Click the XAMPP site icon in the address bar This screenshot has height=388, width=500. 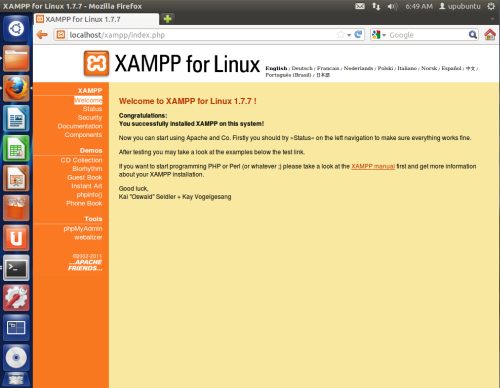pos(61,35)
